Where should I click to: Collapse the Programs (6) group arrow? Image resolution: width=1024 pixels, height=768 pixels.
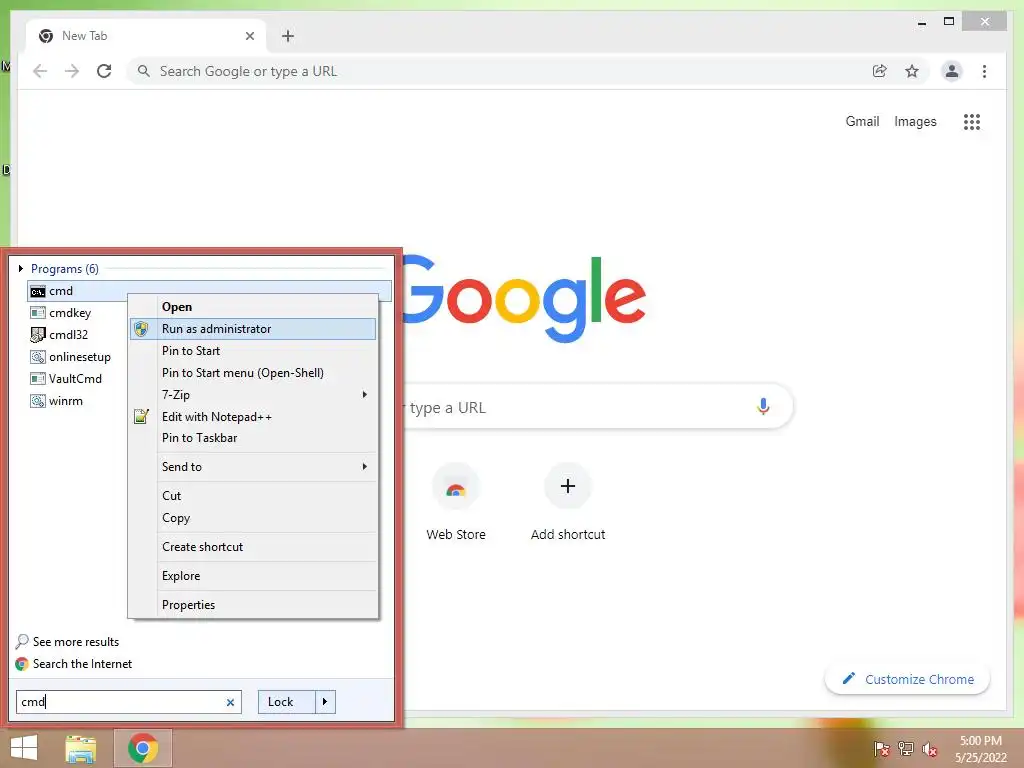[x=21, y=268]
